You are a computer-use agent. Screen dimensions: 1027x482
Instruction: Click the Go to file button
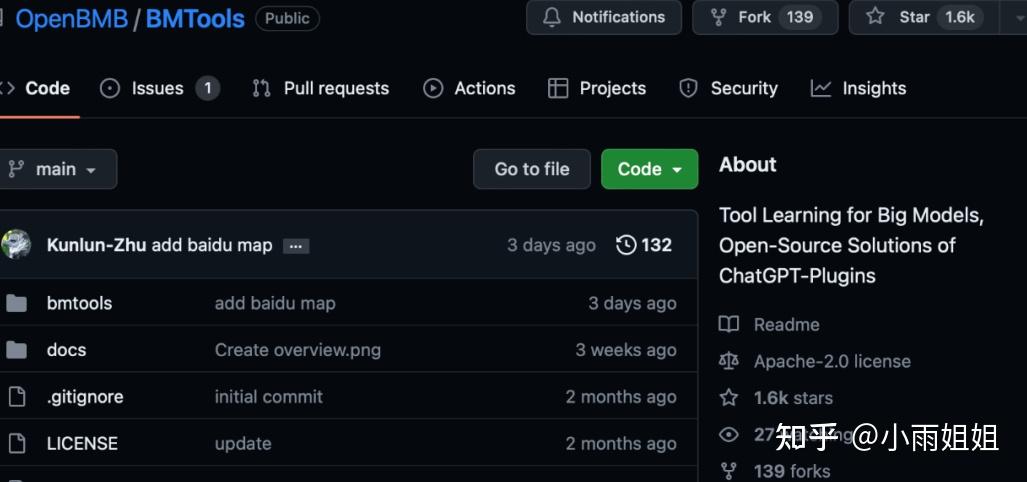click(532, 169)
